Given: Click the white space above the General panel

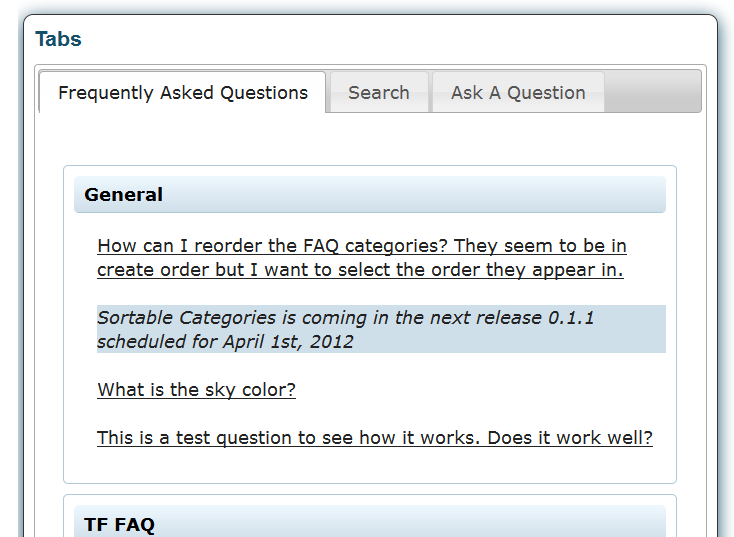Looking at the screenshot, I should [x=370, y=139].
